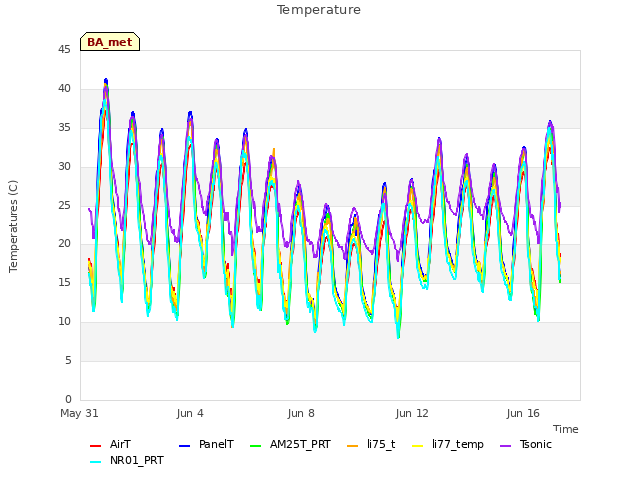640x480 pixels.
Task: Click the Jun 12 x-axis tick label
Action: click(412, 413)
